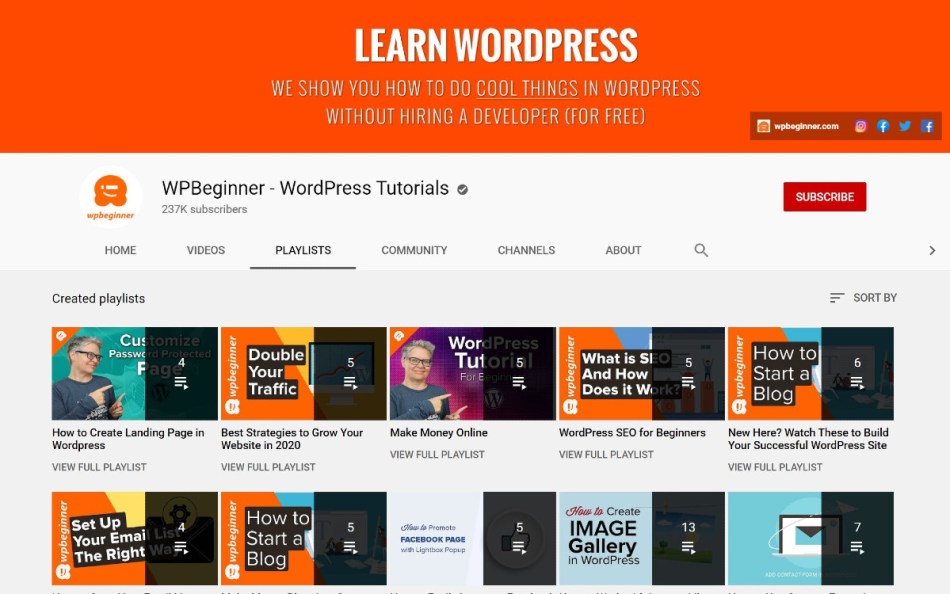Click the How to Promote Facebook Page thumbnail
This screenshot has width=950, height=594.
[473, 538]
